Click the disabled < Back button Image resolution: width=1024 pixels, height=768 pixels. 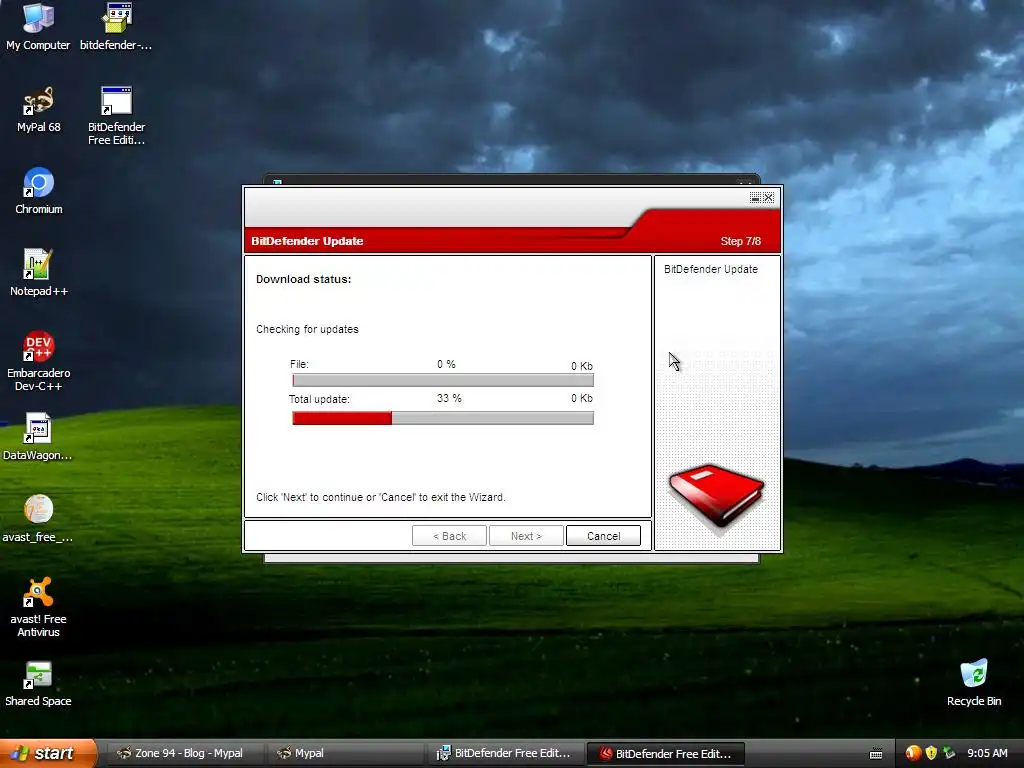tap(449, 536)
